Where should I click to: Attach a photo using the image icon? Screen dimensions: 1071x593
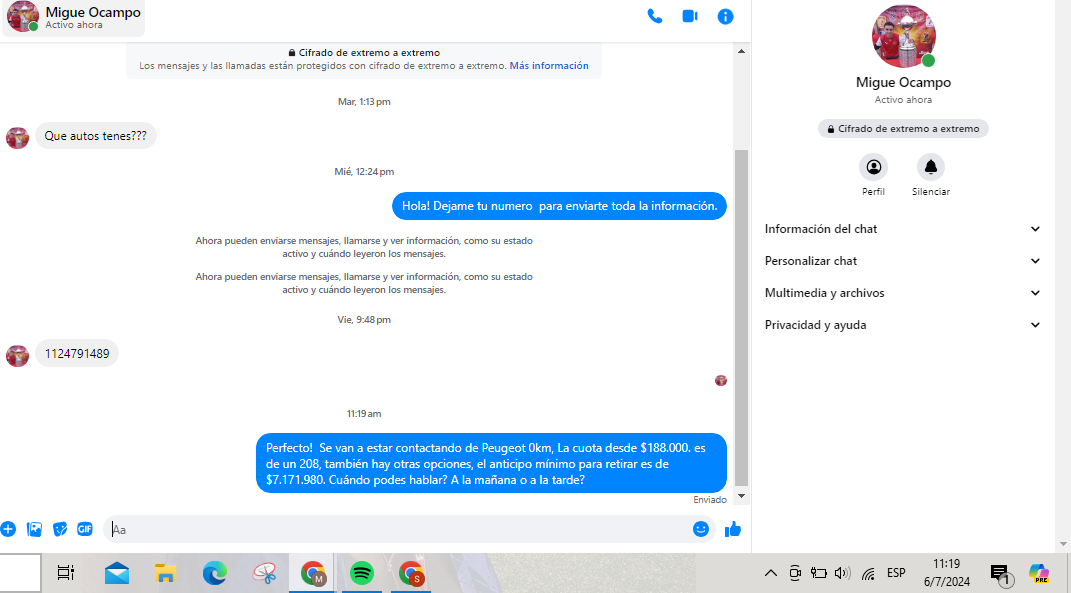coord(34,529)
